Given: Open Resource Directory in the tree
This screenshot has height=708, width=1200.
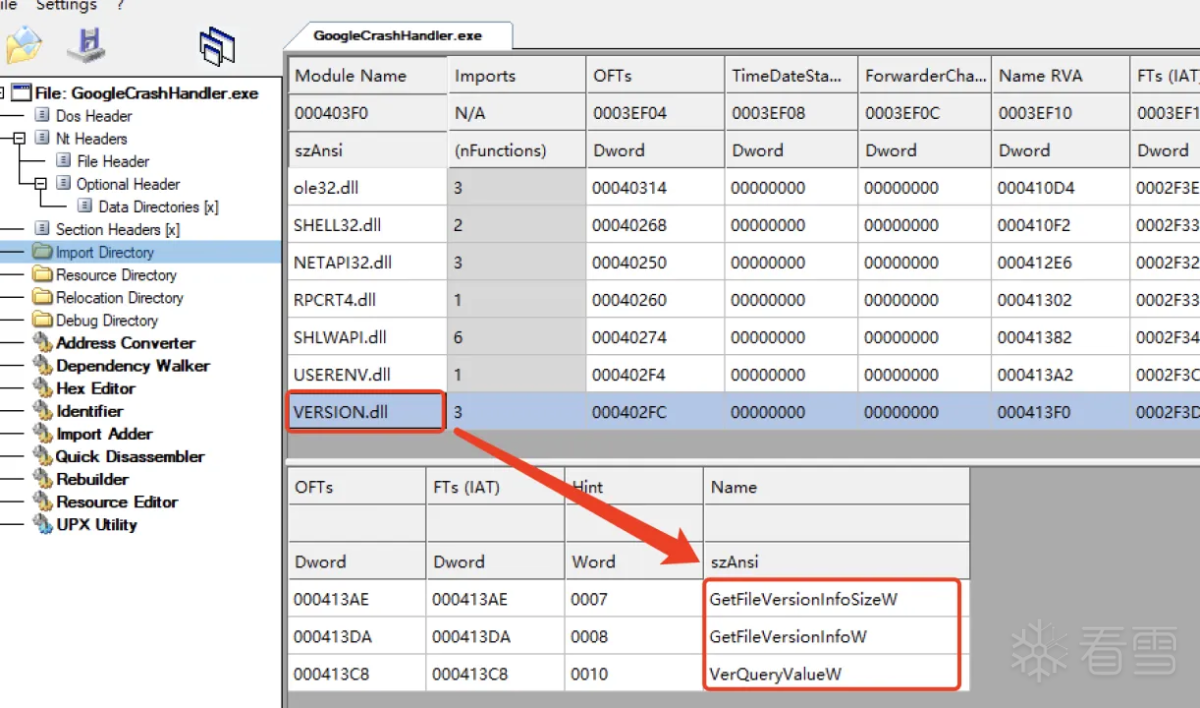Looking at the screenshot, I should click(116, 275).
